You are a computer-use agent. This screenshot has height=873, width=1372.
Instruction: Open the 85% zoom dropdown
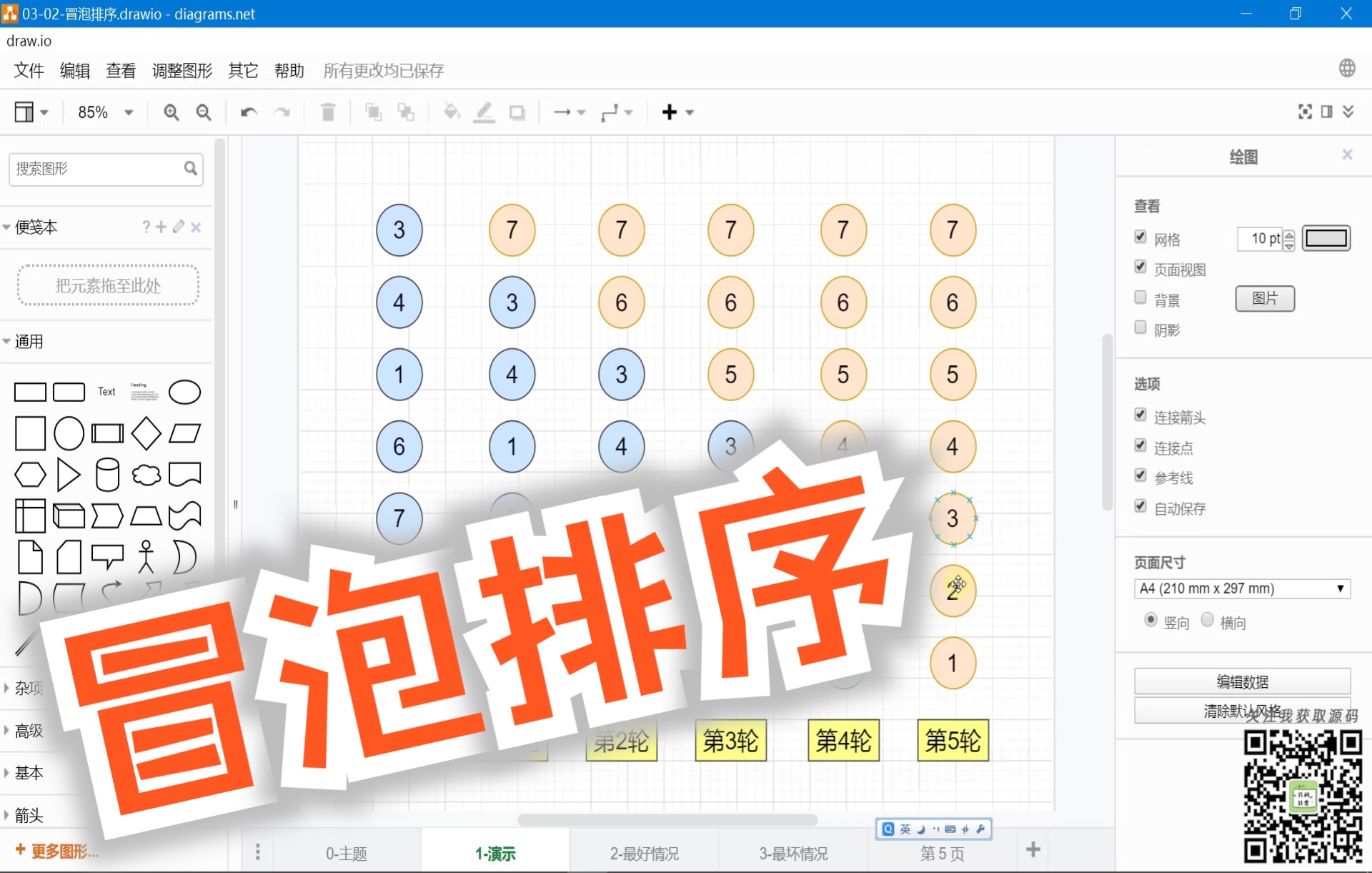[104, 112]
